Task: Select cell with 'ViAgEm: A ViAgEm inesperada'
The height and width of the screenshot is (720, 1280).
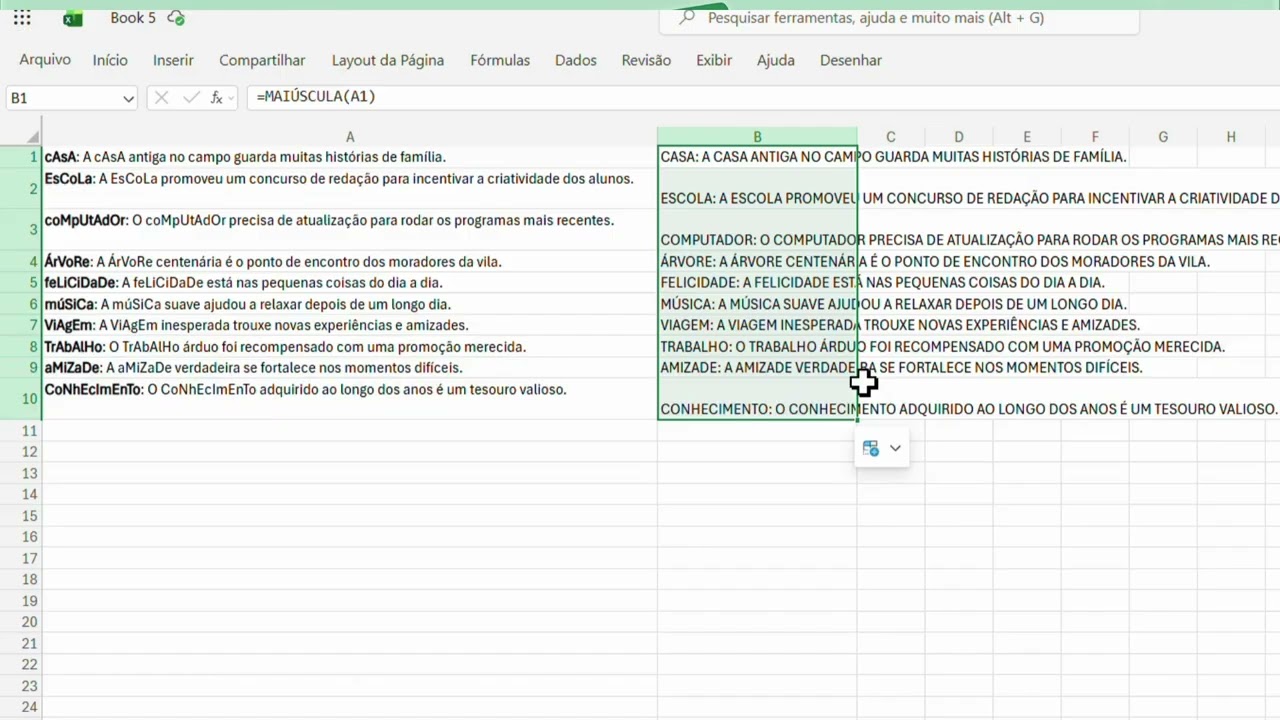Action: 349,325
